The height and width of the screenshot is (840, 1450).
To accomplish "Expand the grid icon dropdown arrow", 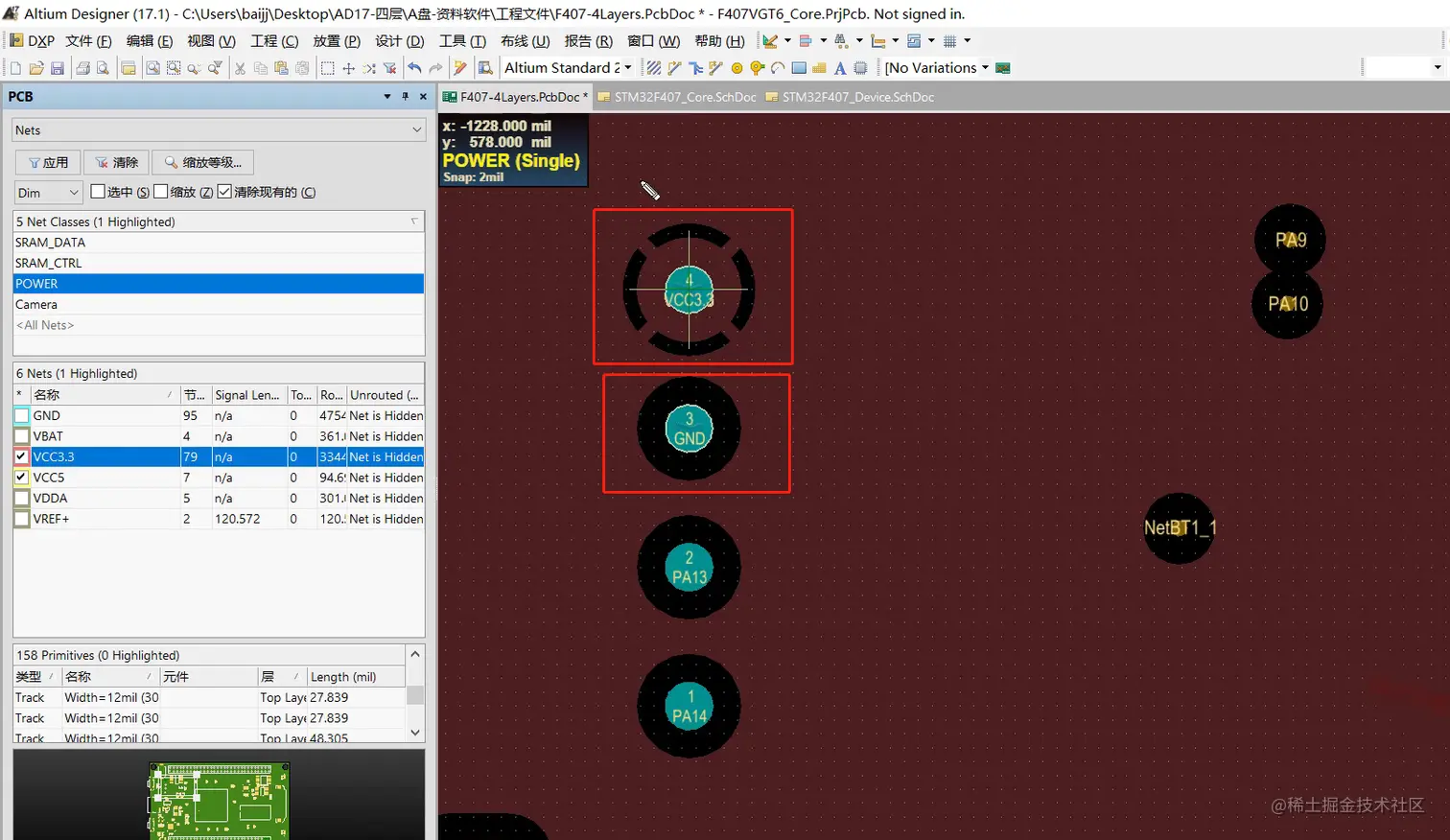I will point(967,41).
